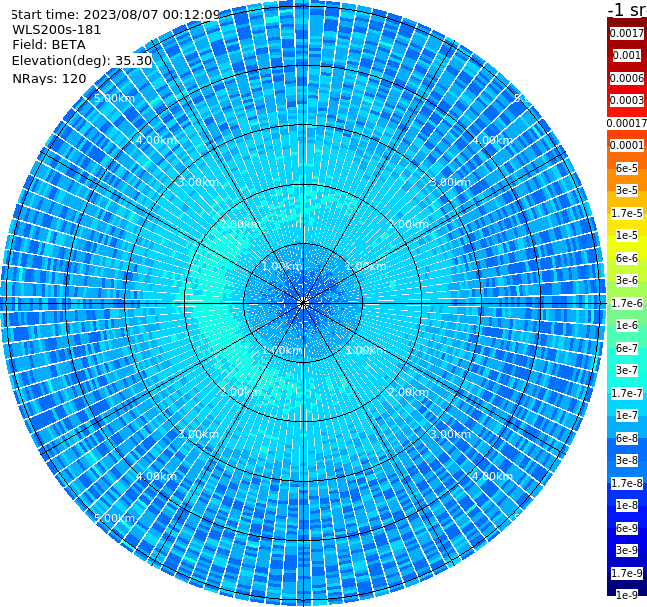The width and height of the screenshot is (647, 607).
Task: Select the 6e-8 colorbar tick
Action: (x=627, y=438)
